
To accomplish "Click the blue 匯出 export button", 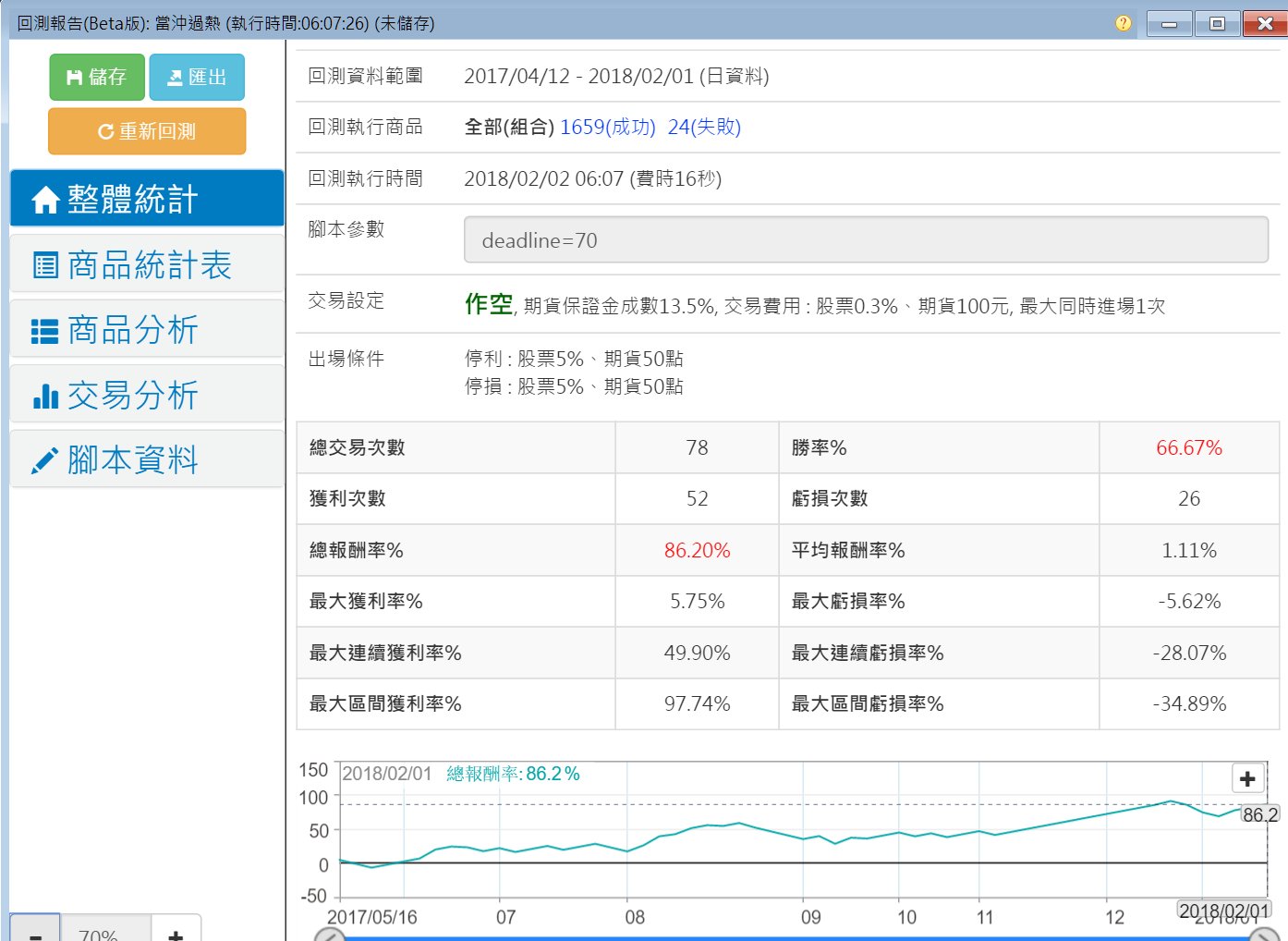I will [197, 77].
